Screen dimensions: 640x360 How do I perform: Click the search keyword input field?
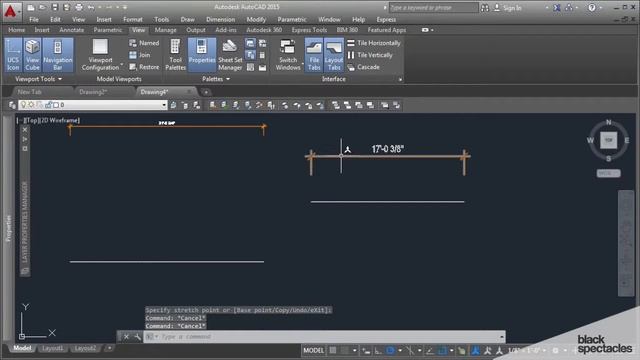click(433, 7)
